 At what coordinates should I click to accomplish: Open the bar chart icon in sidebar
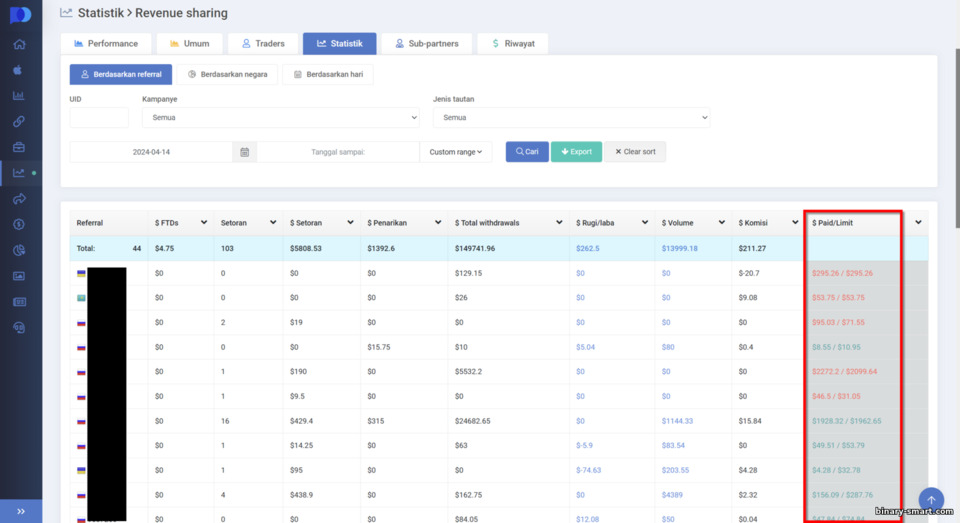(19, 96)
